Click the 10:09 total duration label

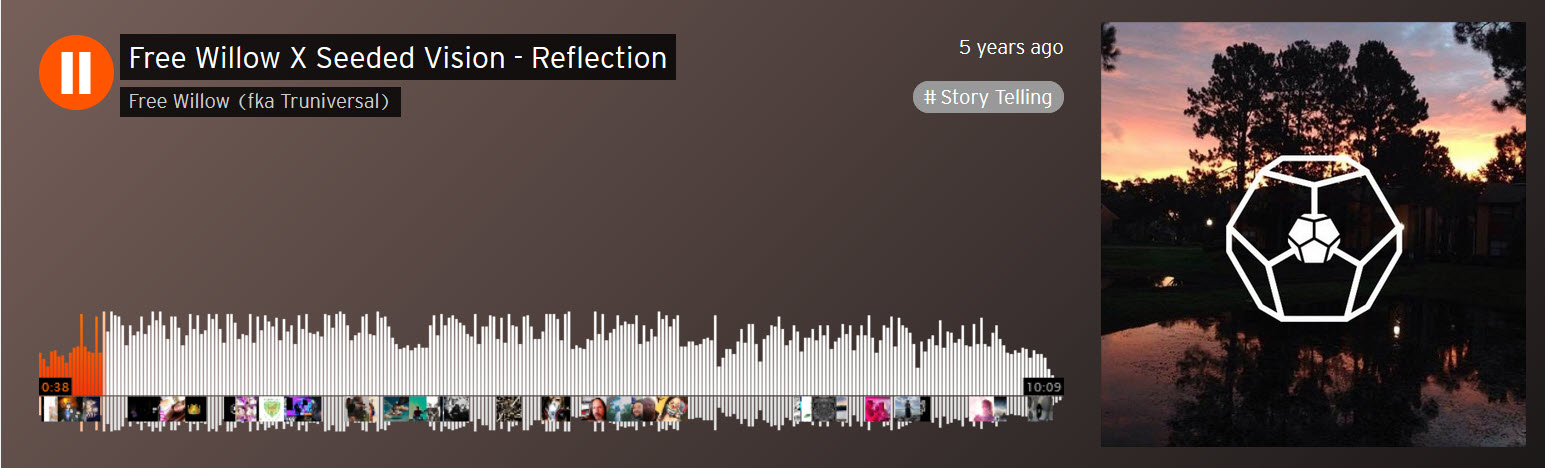pos(1043,387)
